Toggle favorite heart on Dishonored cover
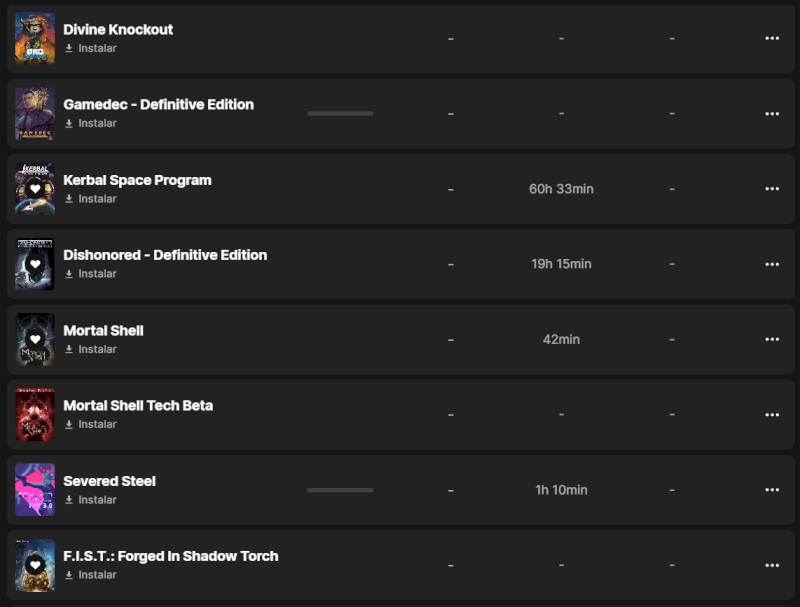The width and height of the screenshot is (800, 607). click(x=35, y=264)
